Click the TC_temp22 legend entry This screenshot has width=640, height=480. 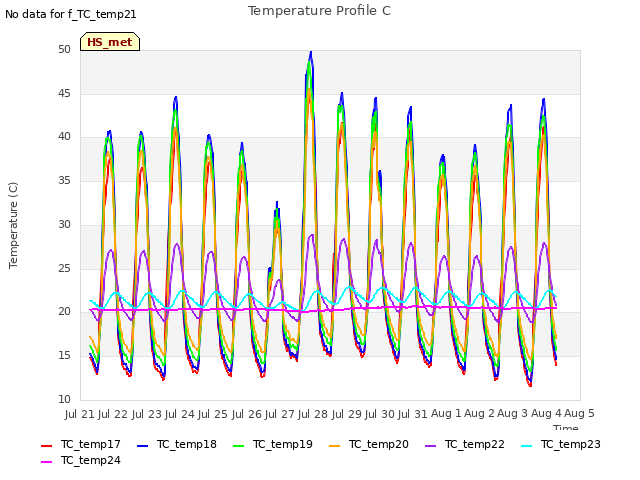click(x=464, y=444)
